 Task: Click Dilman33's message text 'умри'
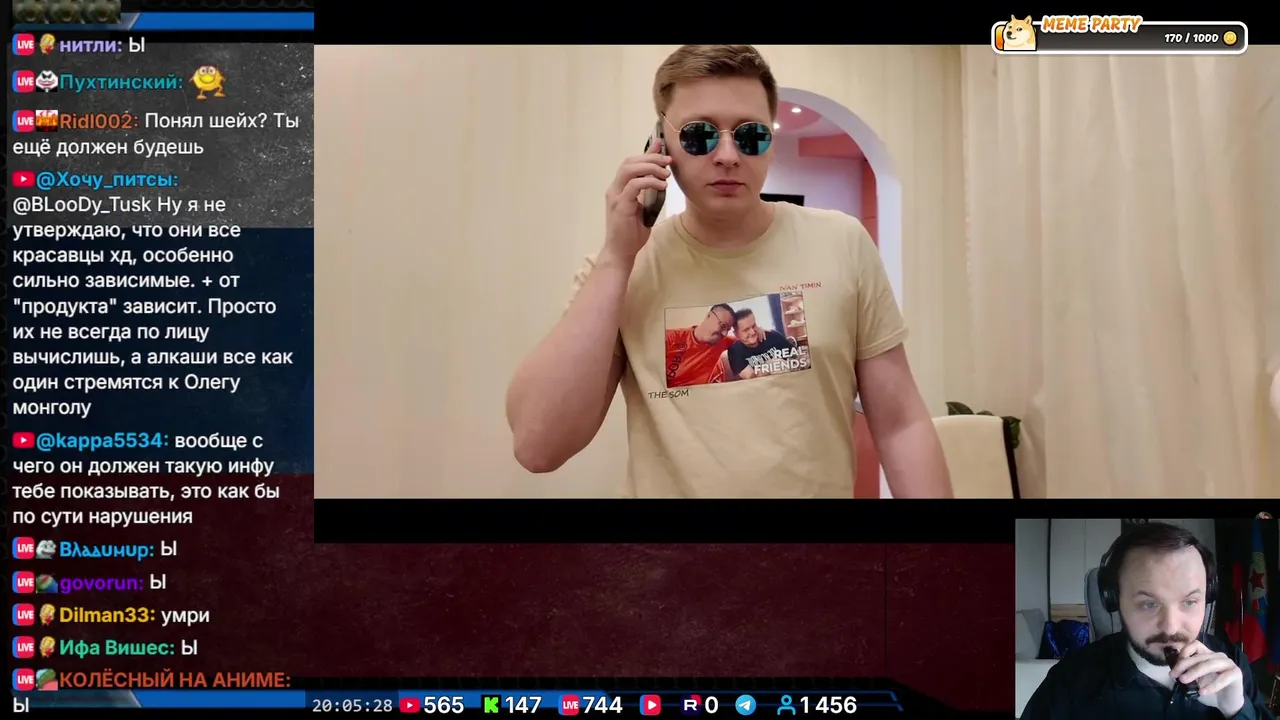185,616
